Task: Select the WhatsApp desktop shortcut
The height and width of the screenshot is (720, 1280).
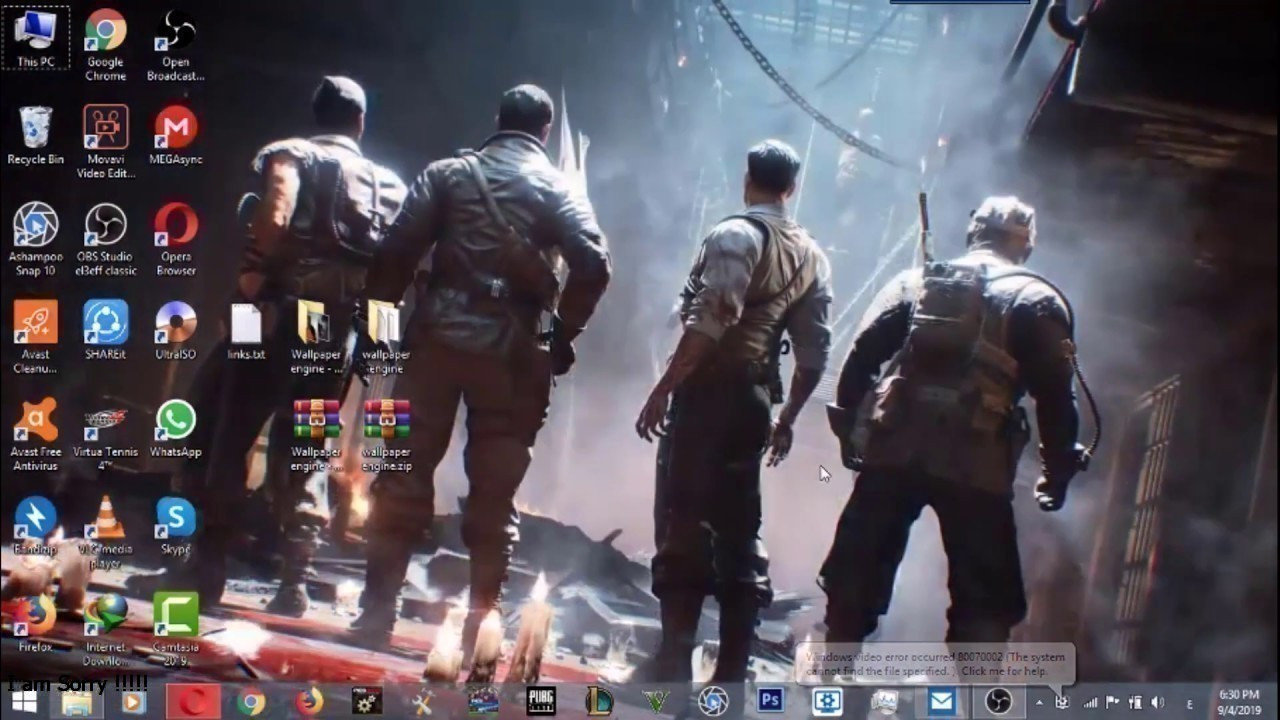Action: pyautogui.click(x=175, y=428)
